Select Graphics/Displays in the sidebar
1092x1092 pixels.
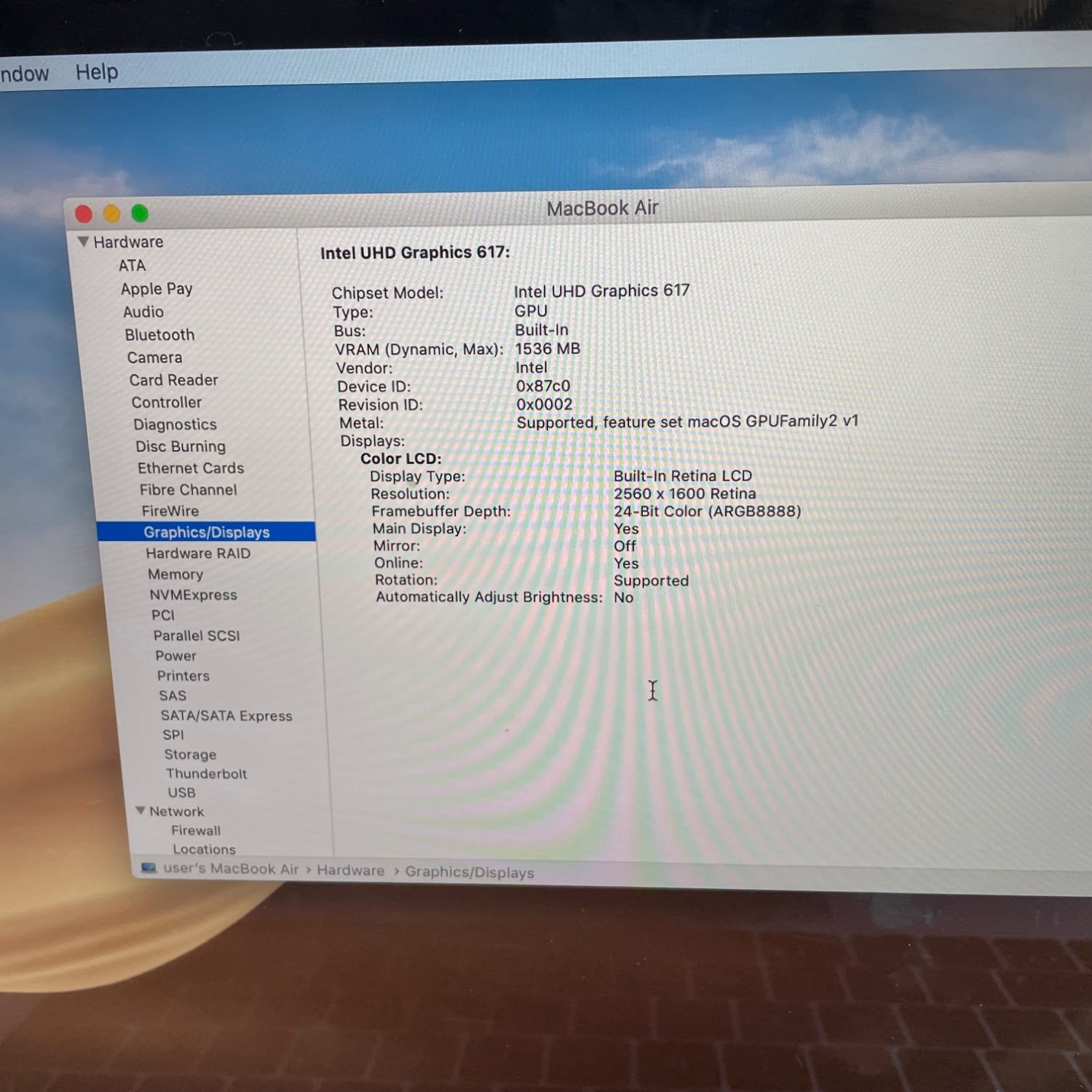click(x=206, y=532)
